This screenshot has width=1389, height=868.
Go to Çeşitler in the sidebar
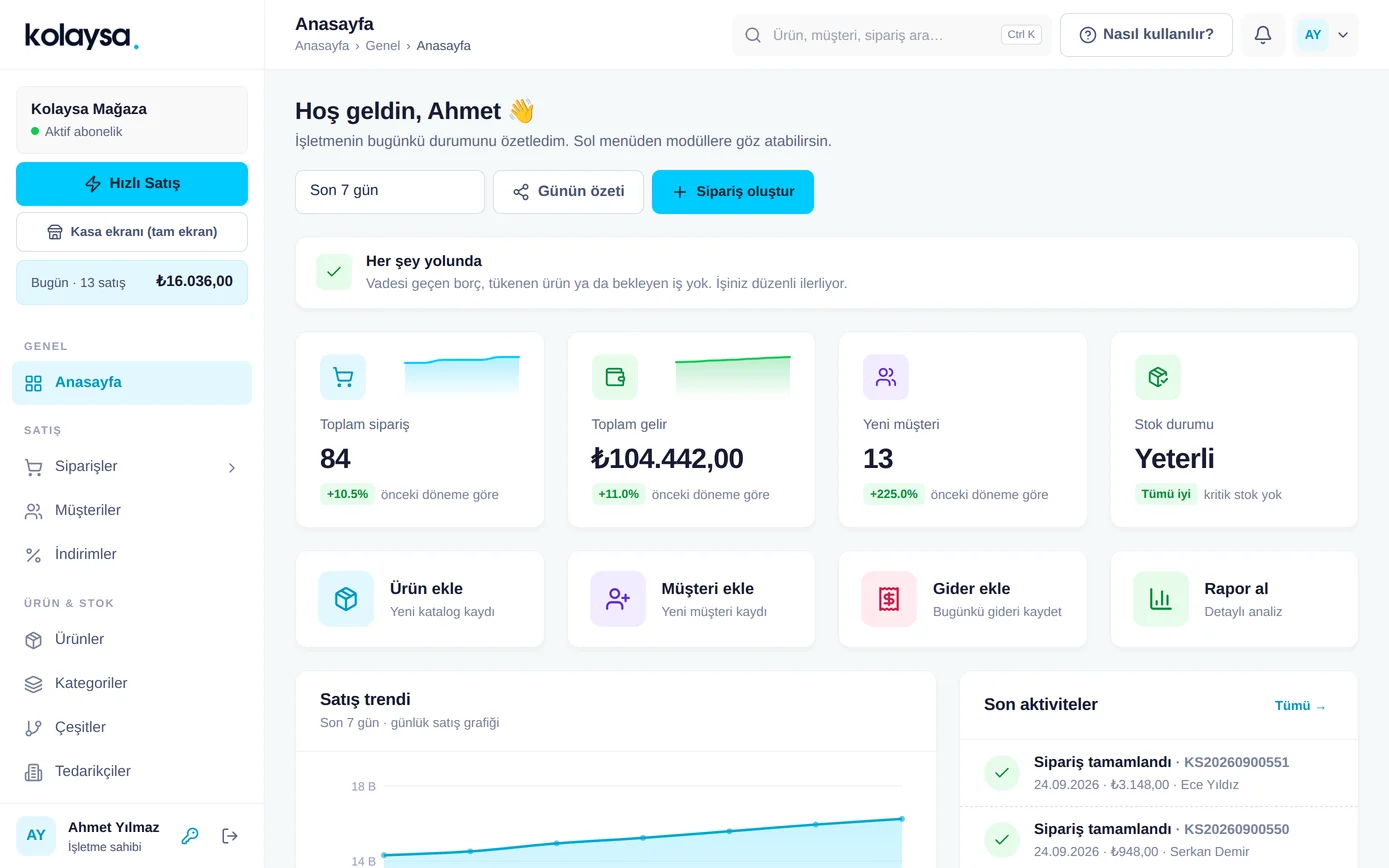click(x=132, y=728)
